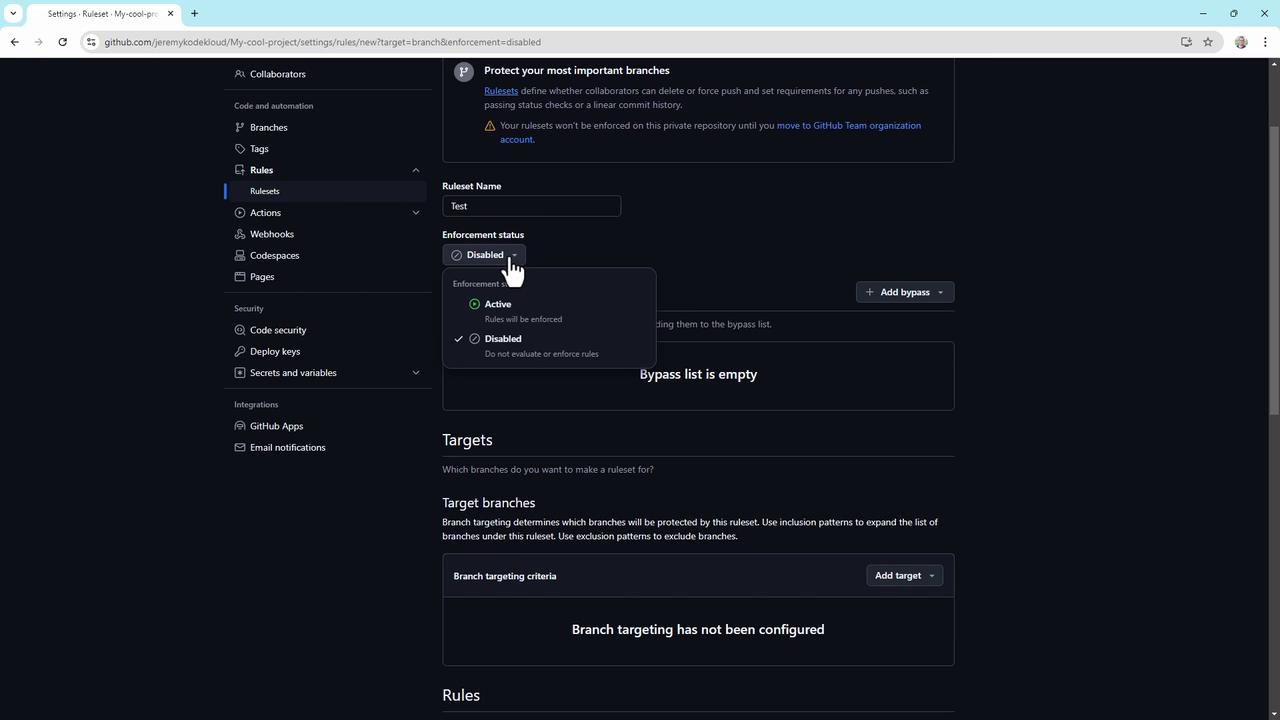
Task: Expand Secrets and variables in sidebar
Action: (x=416, y=373)
